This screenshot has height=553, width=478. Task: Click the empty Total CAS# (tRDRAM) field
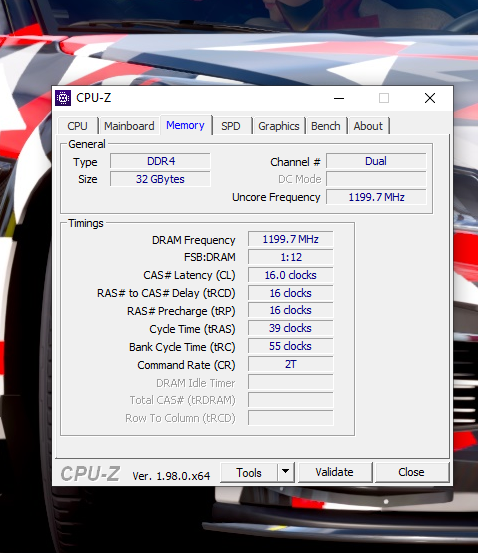[290, 400]
